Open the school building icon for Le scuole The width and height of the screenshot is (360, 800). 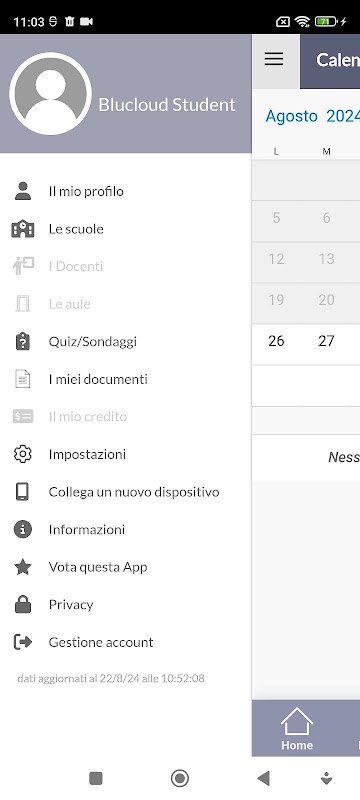point(22,229)
